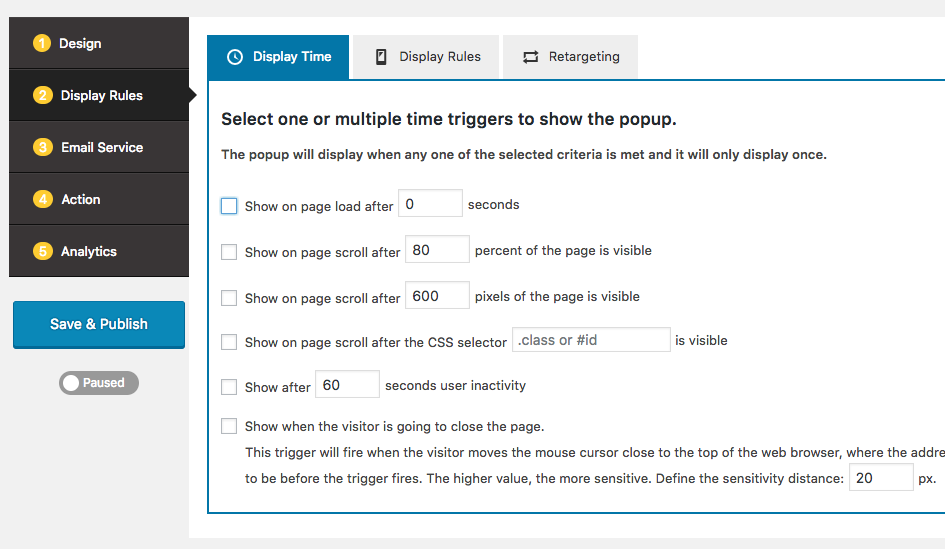Viewport: 945px width, 549px height.
Task: Click the step 3 Email Service badge
Action: tap(42, 147)
